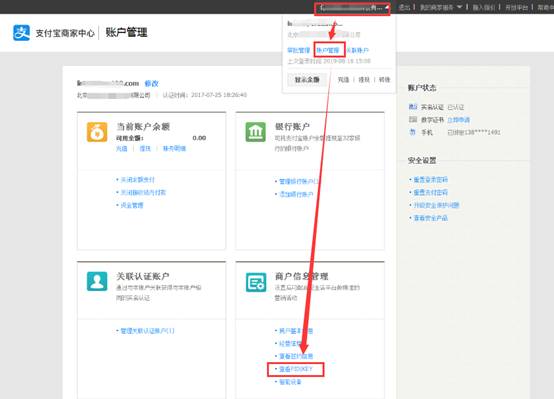Screen dimensions: 554x399
Task: Click the 关闭余额支付 link
Action: tap(138, 180)
